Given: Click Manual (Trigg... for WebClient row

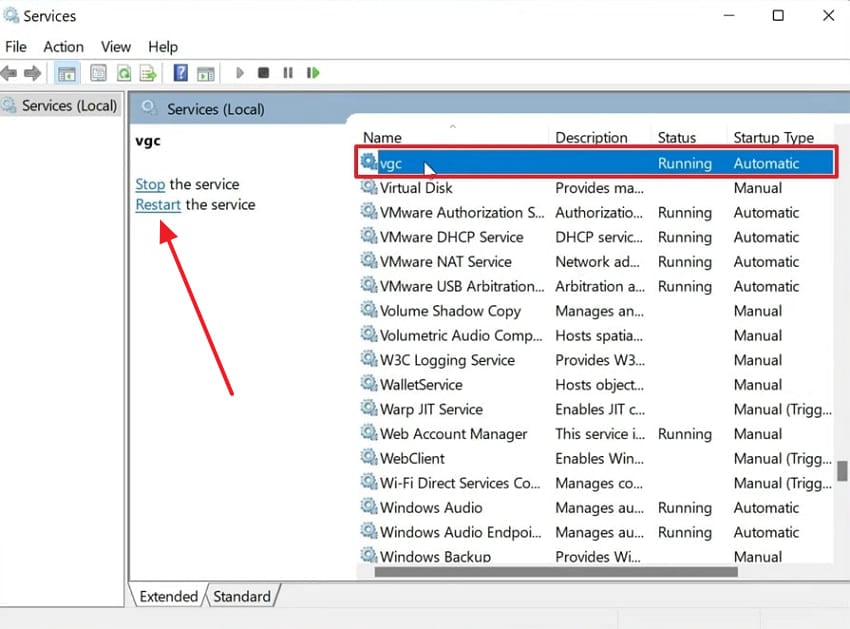Looking at the screenshot, I should (x=782, y=459).
